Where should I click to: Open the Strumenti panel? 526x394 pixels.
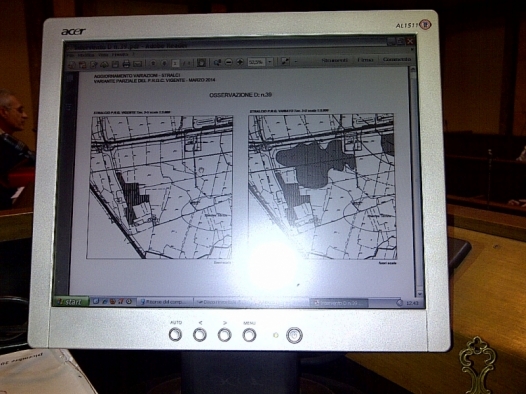coord(334,60)
